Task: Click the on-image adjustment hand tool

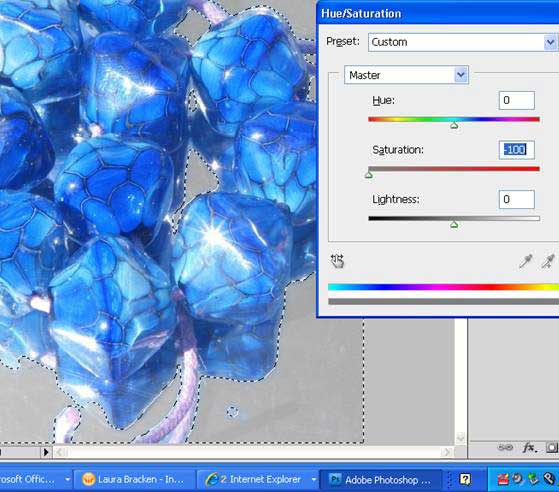Action: point(337,261)
